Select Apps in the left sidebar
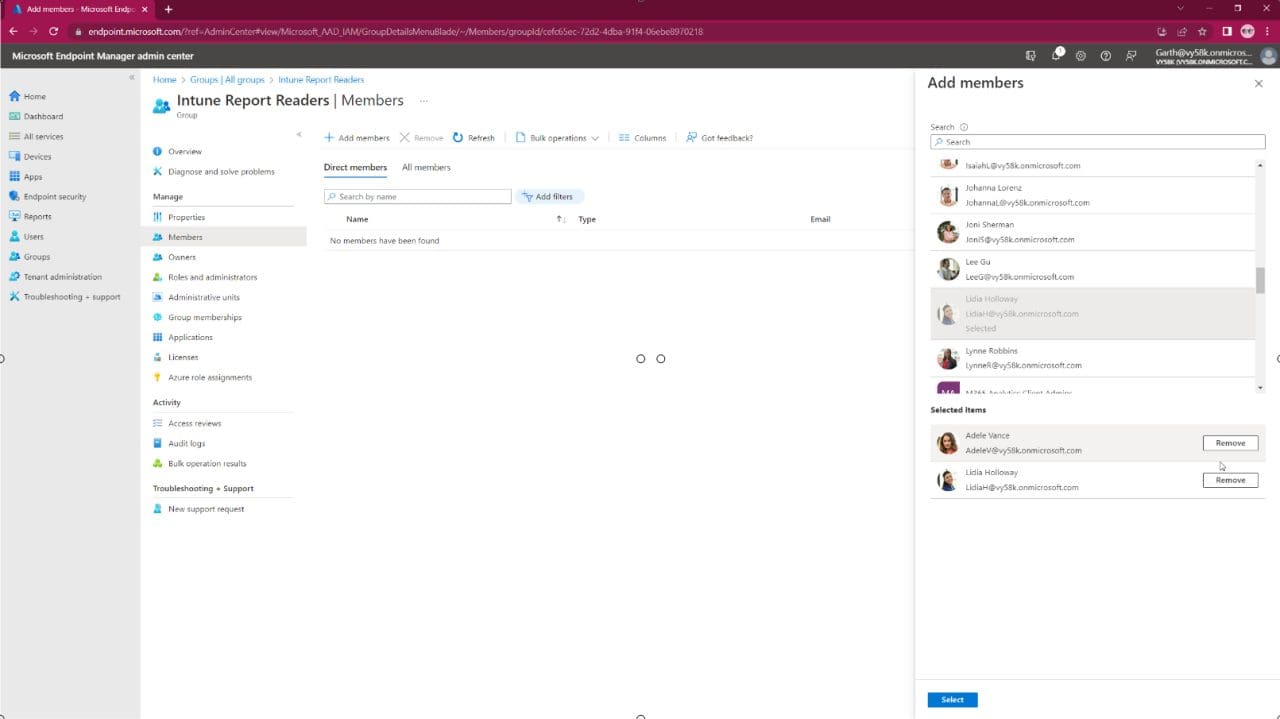This screenshot has height=719, width=1280. pyautogui.click(x=32, y=176)
